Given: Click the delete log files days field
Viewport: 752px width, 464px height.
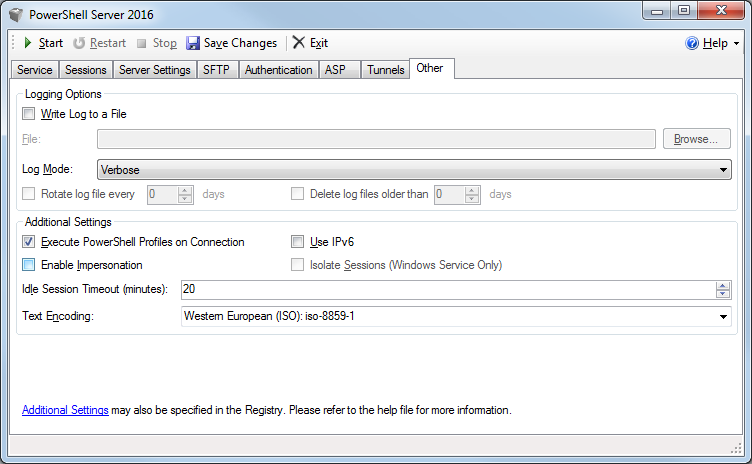Looking at the screenshot, I should tap(450, 194).
